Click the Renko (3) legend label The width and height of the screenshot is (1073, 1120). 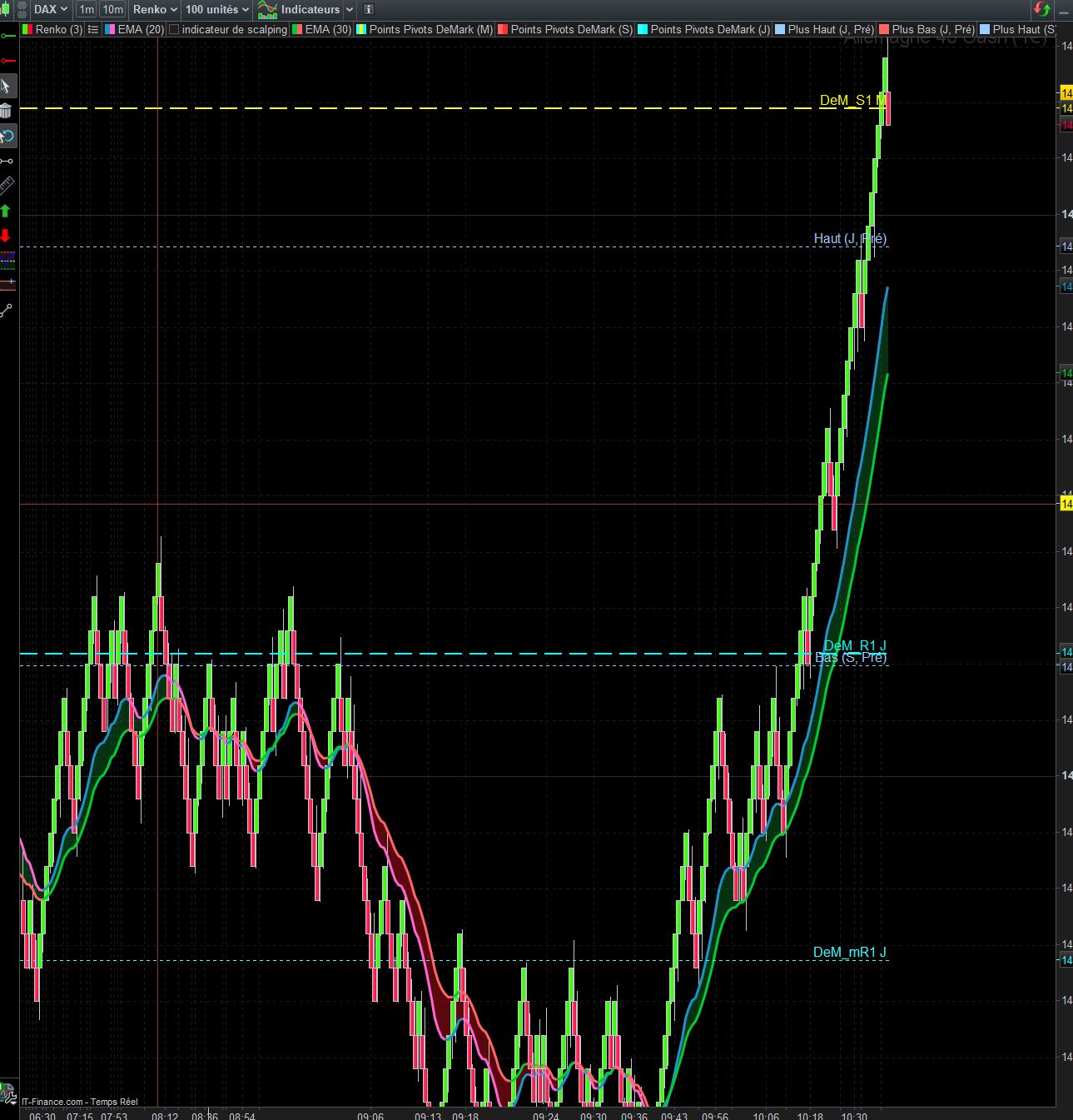pos(59,29)
